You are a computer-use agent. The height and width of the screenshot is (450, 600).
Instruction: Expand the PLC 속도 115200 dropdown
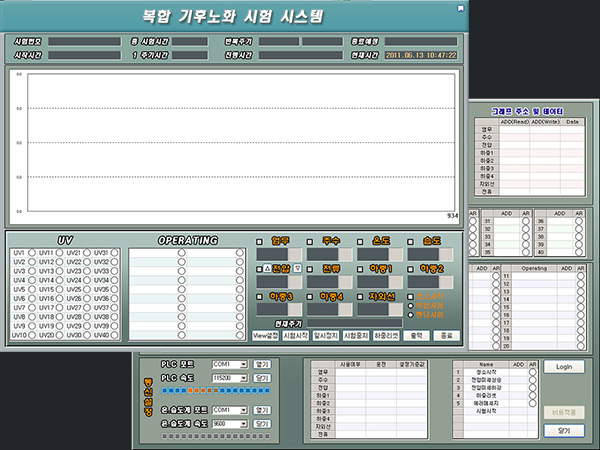[x=243, y=380]
